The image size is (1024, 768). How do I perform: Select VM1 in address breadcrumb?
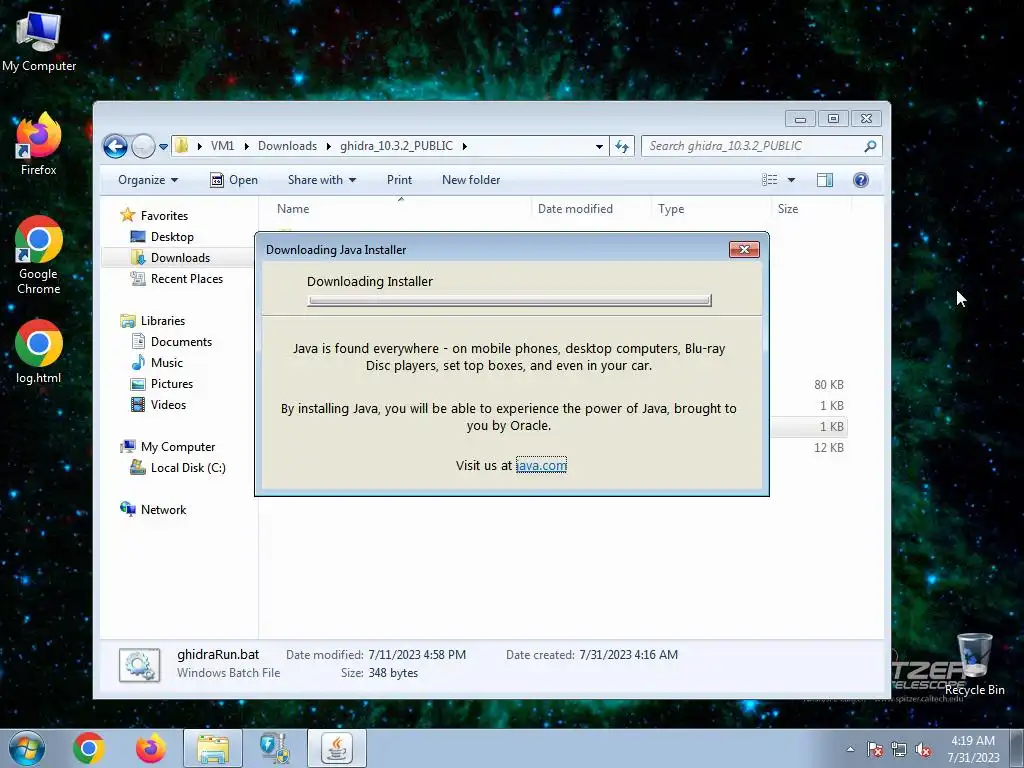pyautogui.click(x=222, y=146)
